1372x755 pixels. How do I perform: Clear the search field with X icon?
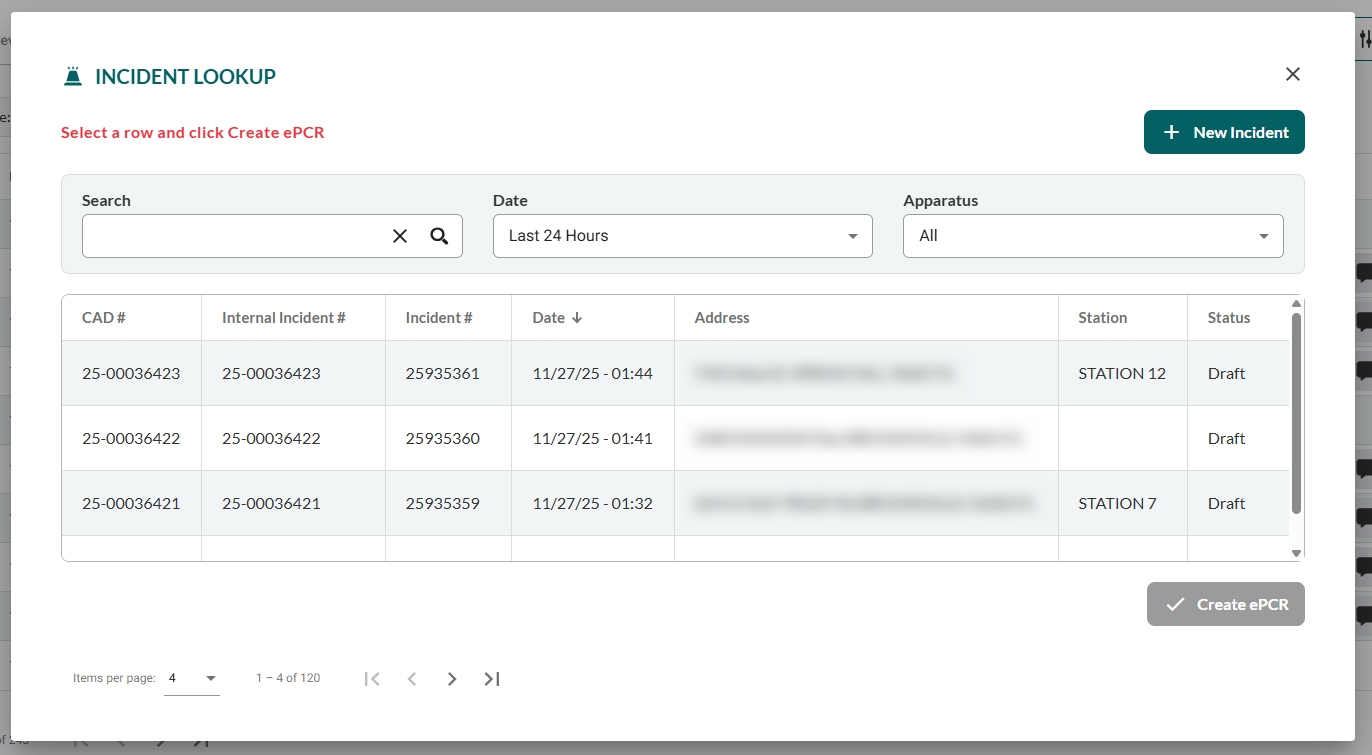point(400,236)
